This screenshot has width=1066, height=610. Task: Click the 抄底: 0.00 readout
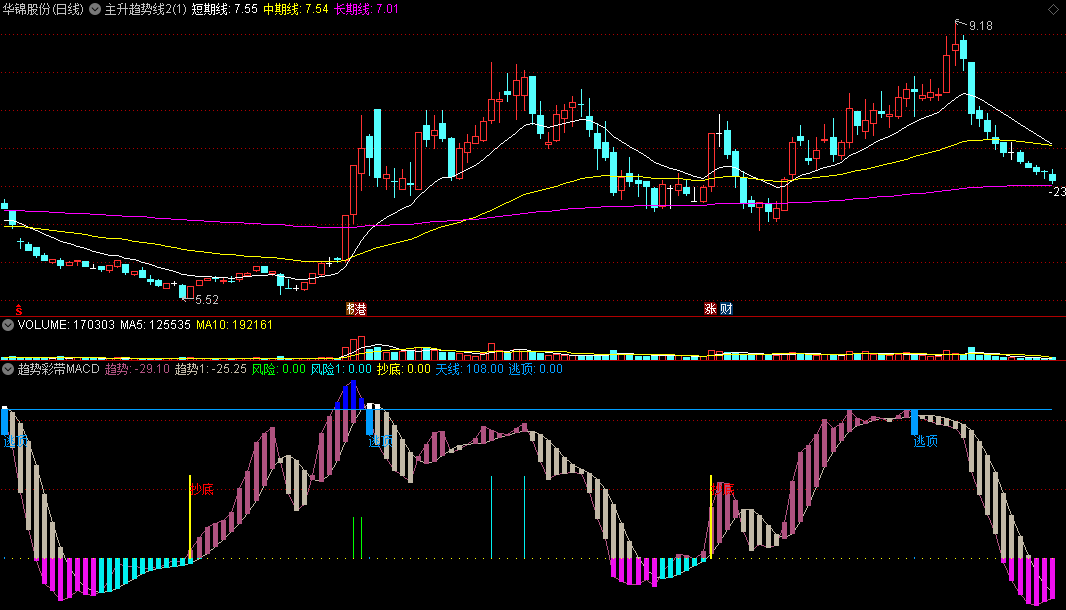point(404,369)
